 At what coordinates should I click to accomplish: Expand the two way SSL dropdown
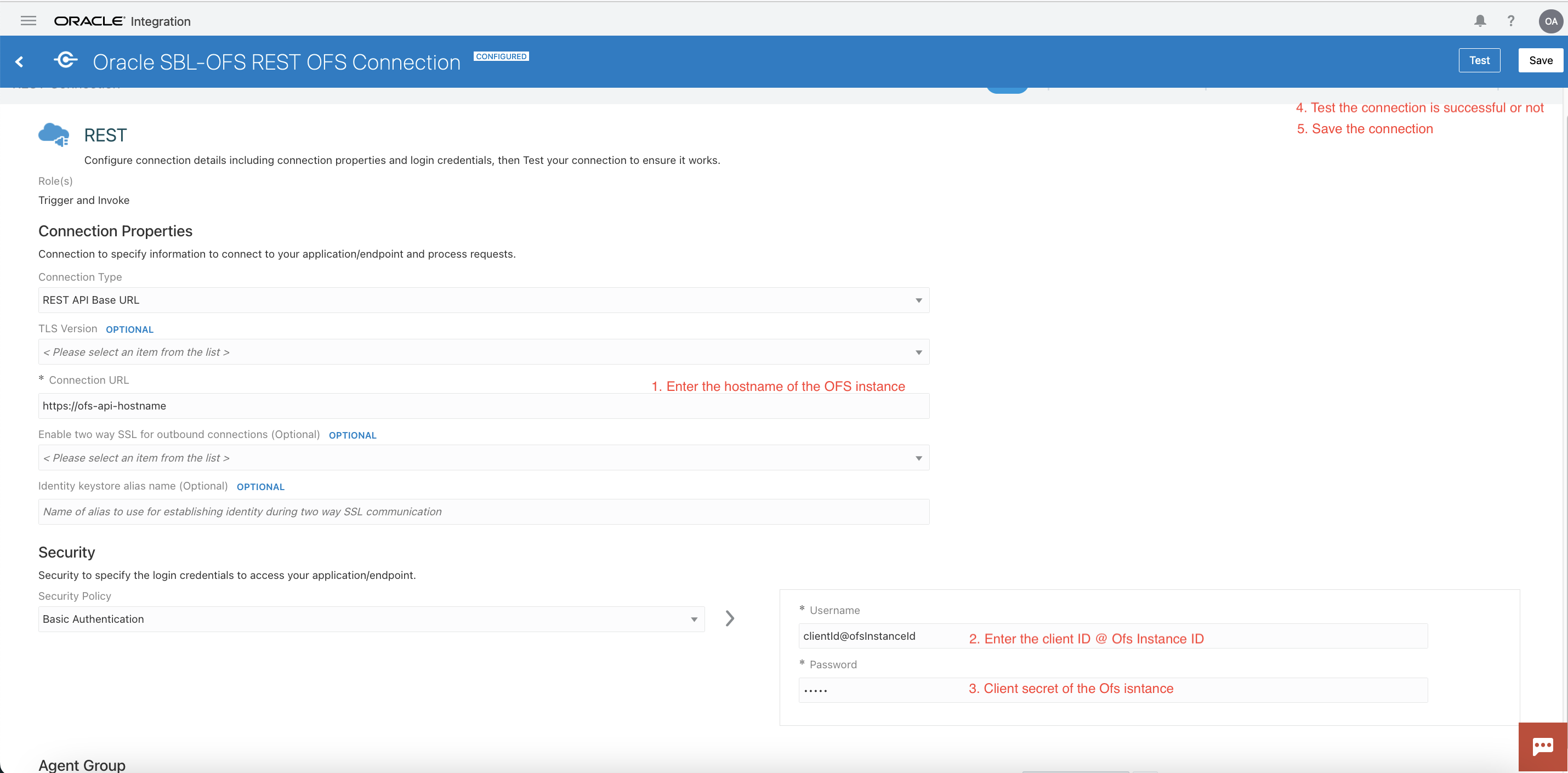click(484, 458)
